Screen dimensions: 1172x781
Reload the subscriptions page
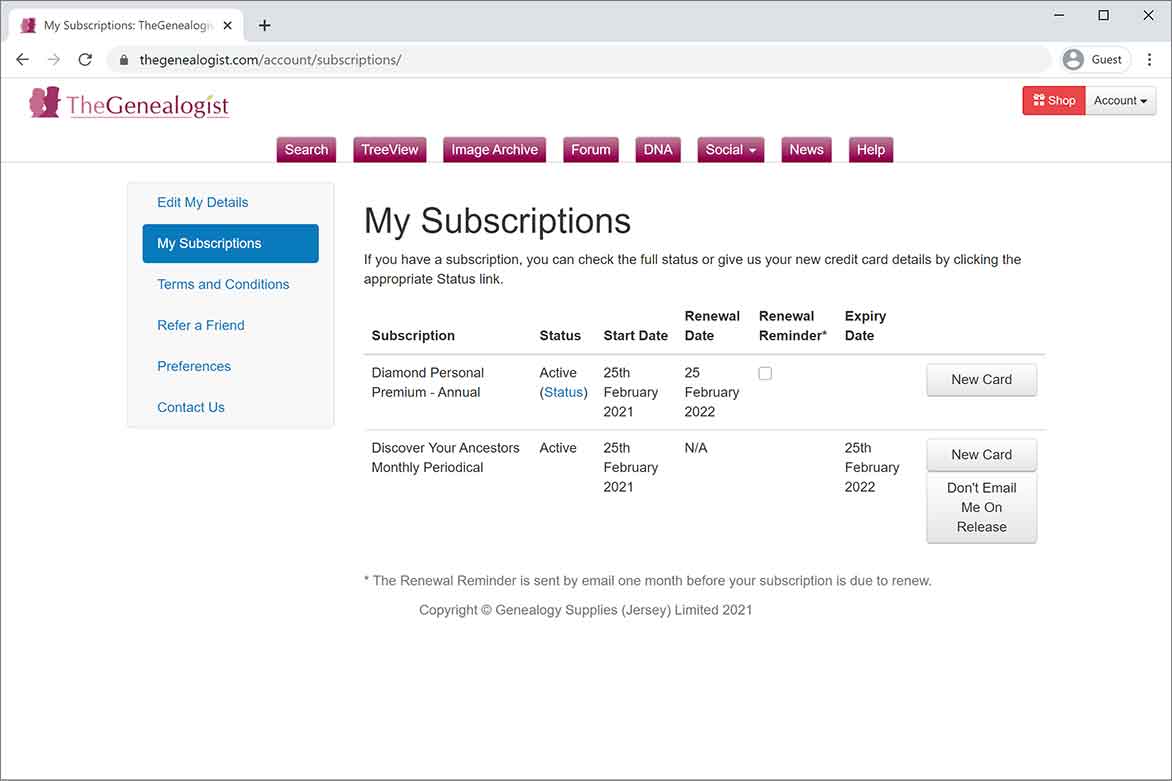85,60
